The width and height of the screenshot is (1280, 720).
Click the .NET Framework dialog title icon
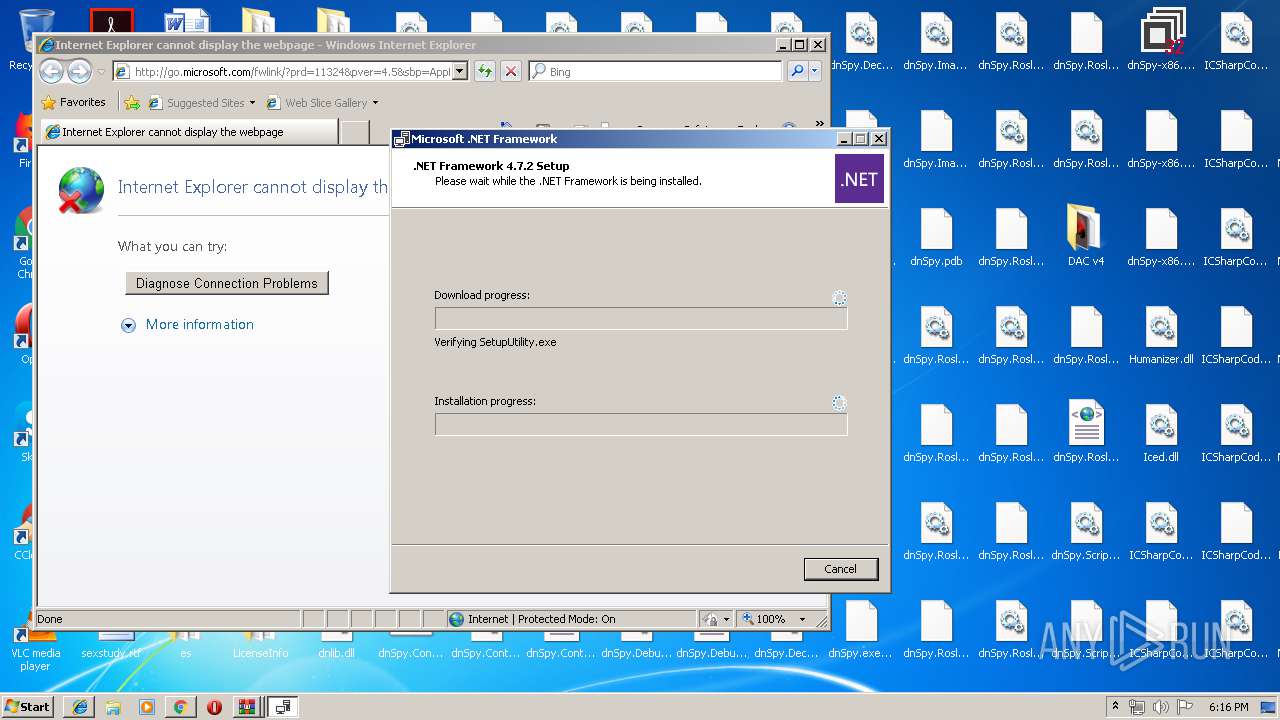point(402,139)
